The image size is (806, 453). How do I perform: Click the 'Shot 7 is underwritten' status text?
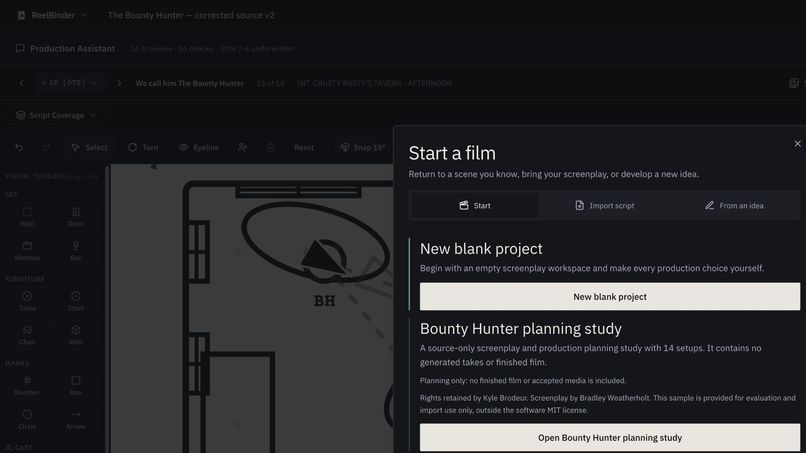click(258, 49)
